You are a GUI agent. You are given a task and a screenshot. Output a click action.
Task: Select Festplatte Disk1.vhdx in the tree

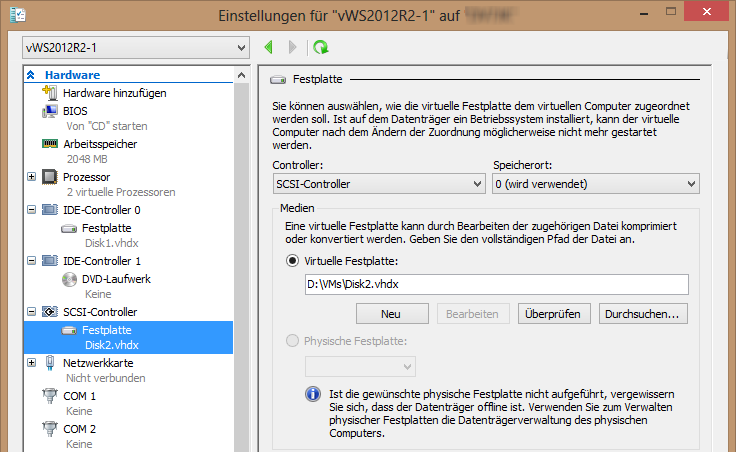[100, 234]
